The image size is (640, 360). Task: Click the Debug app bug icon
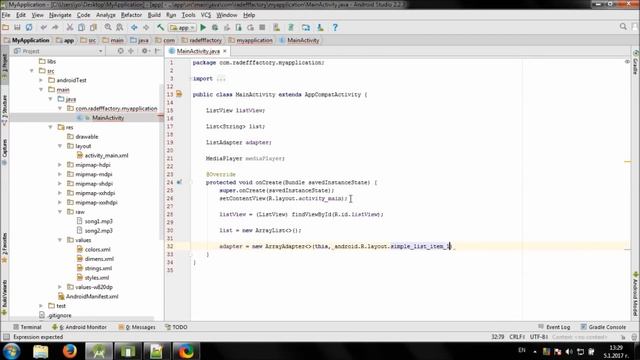(x=215, y=27)
